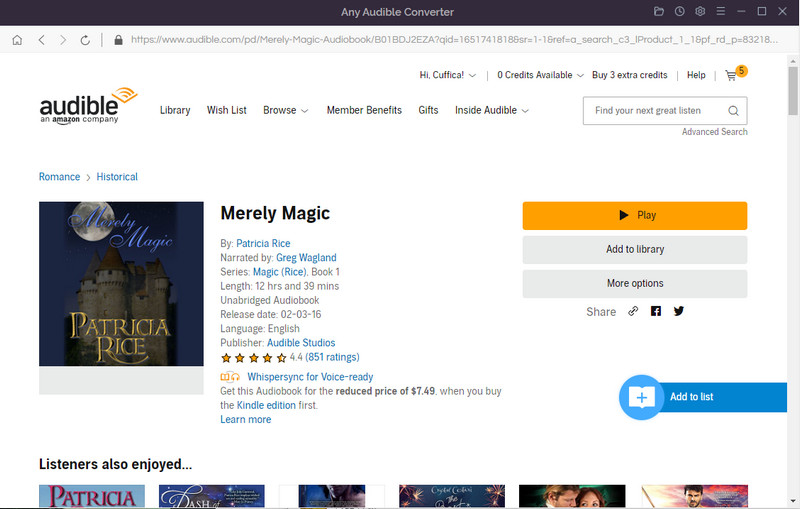Click More options button
This screenshot has width=800, height=509.
click(635, 284)
